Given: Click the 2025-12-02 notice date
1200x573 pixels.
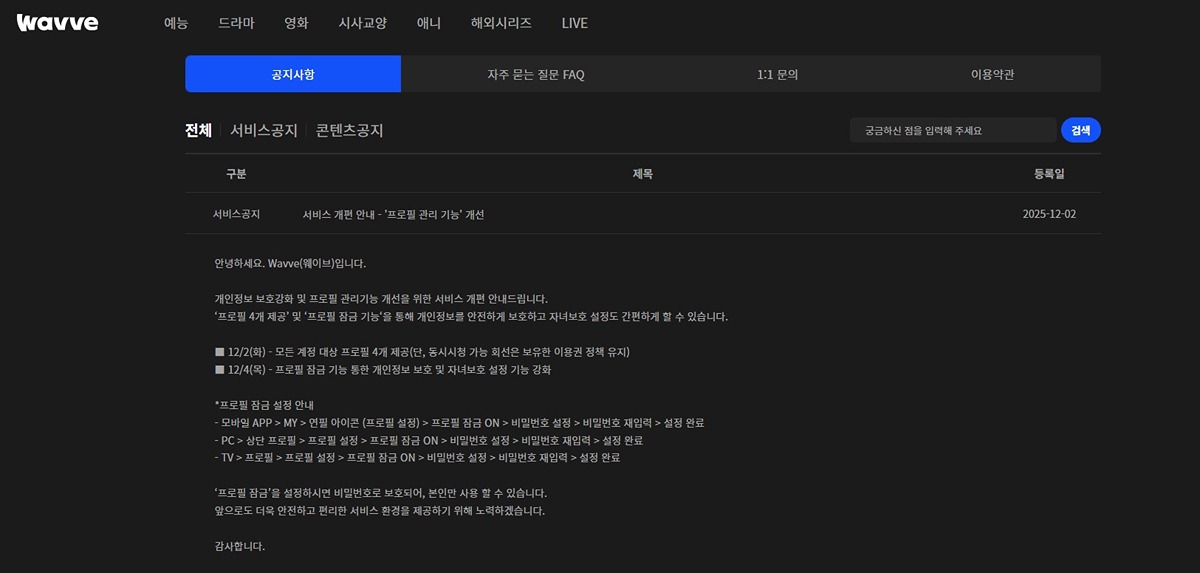Looking at the screenshot, I should [1049, 214].
